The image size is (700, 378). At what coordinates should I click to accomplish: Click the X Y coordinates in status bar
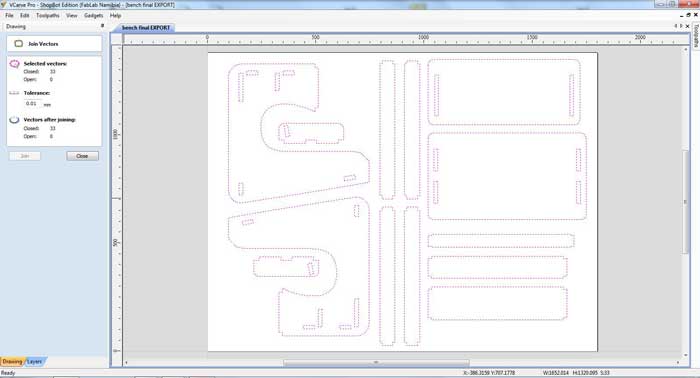[489, 373]
